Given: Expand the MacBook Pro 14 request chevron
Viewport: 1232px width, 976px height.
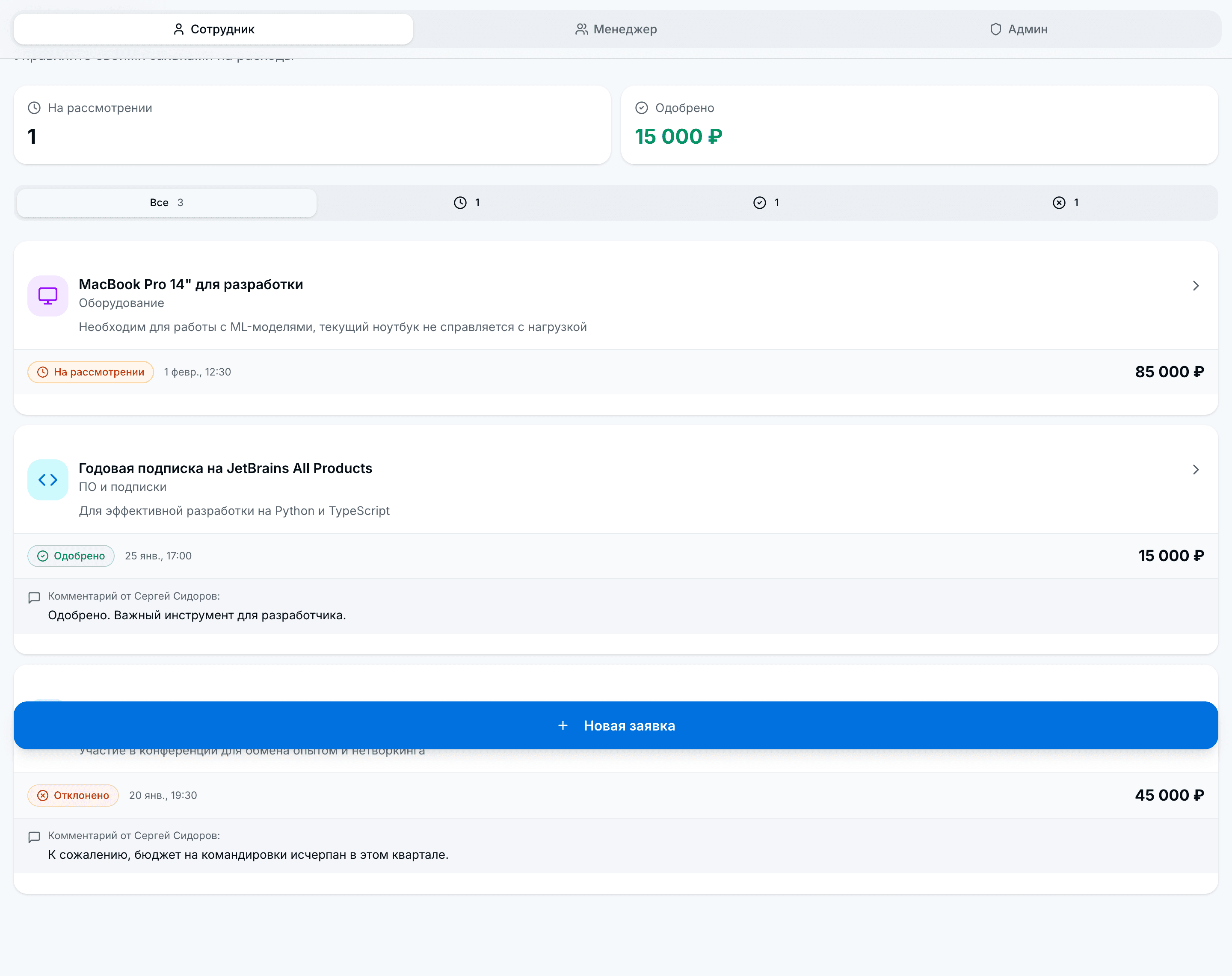Looking at the screenshot, I should (x=1196, y=286).
